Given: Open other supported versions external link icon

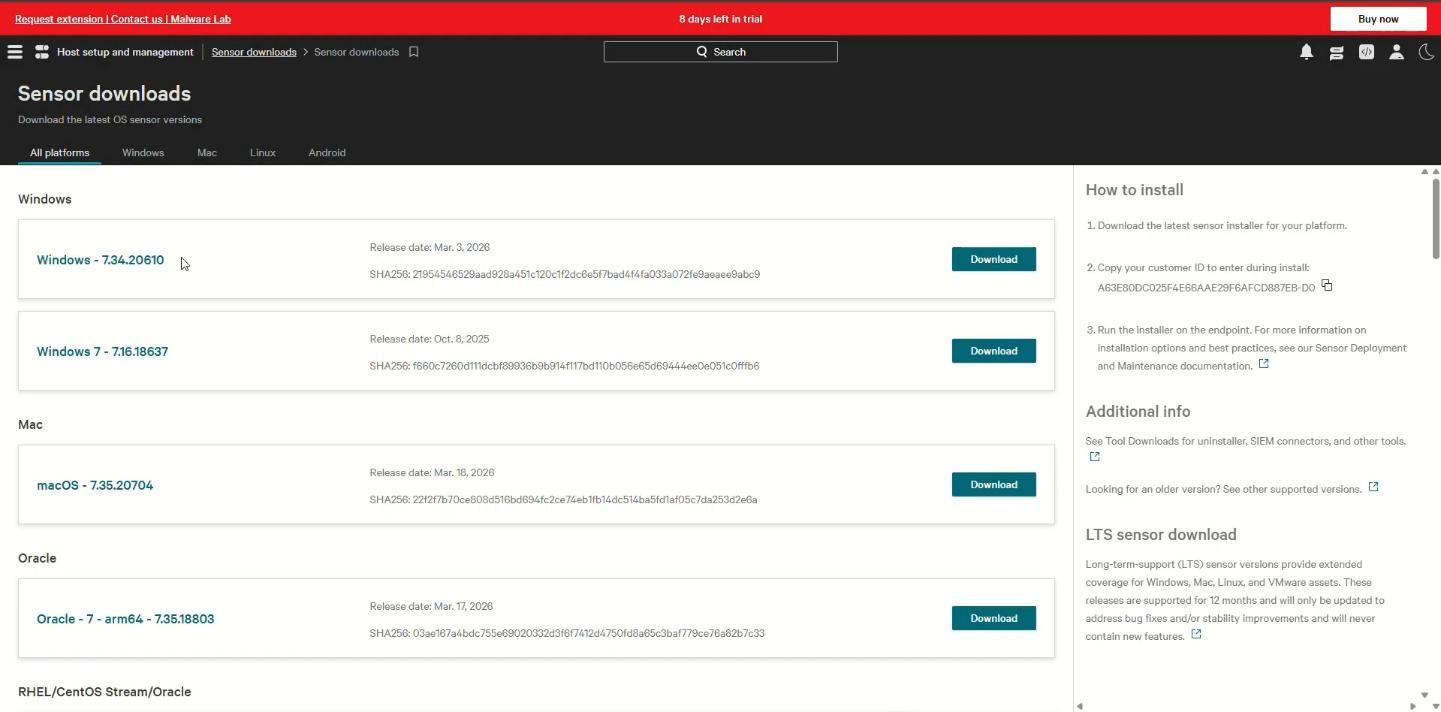Looking at the screenshot, I should pyautogui.click(x=1374, y=487).
